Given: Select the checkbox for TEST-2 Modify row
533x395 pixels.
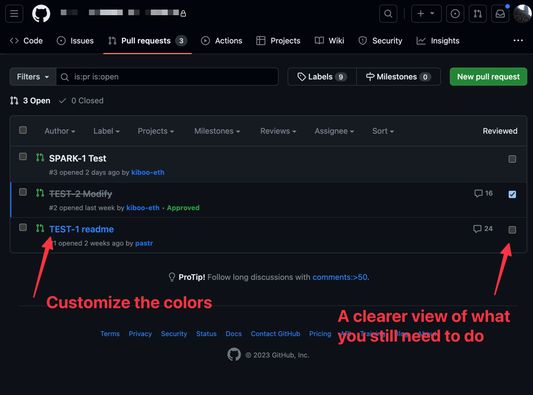Looking at the screenshot, I should [x=23, y=192].
